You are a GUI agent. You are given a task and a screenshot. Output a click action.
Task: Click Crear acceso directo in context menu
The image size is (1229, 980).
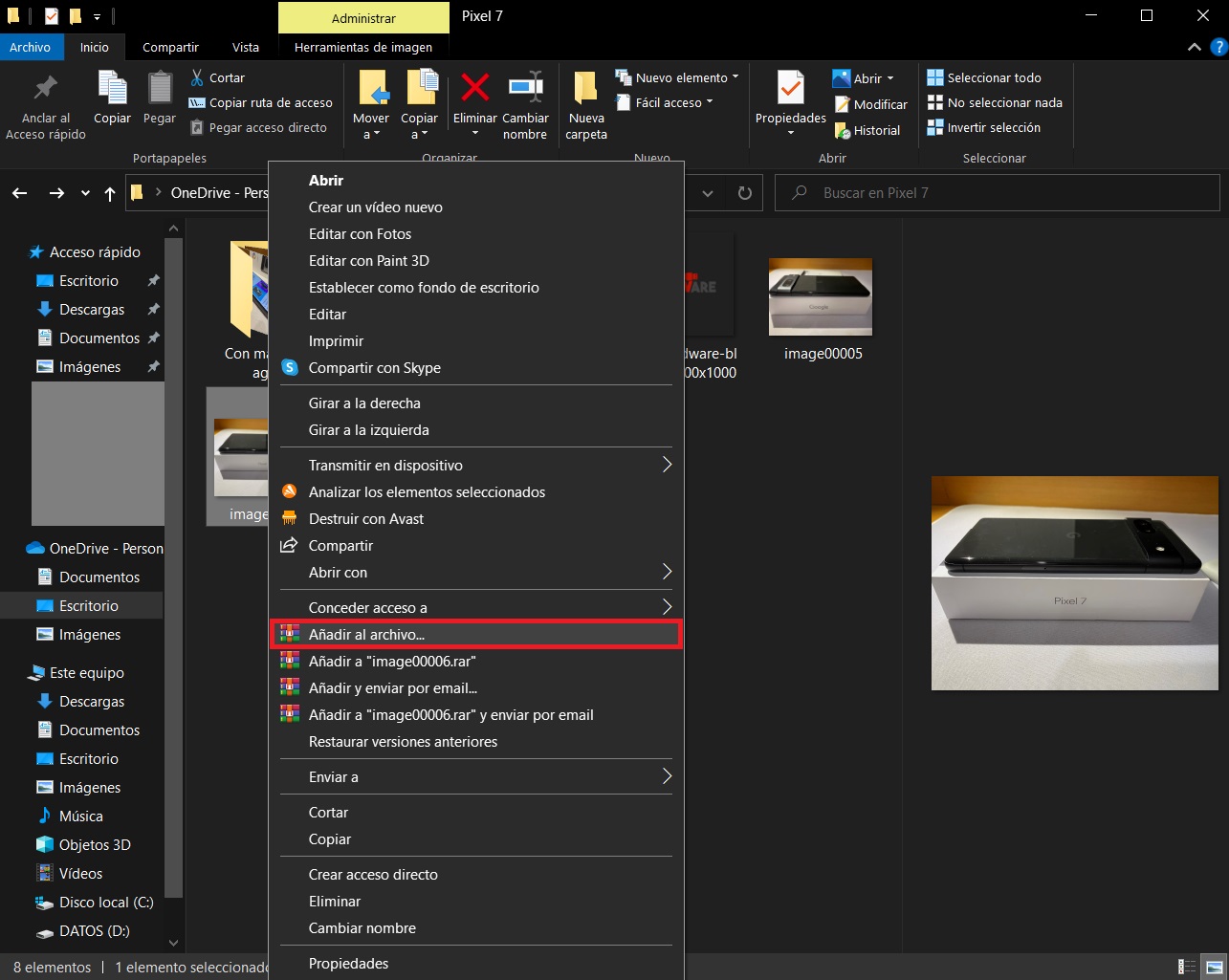(476, 874)
